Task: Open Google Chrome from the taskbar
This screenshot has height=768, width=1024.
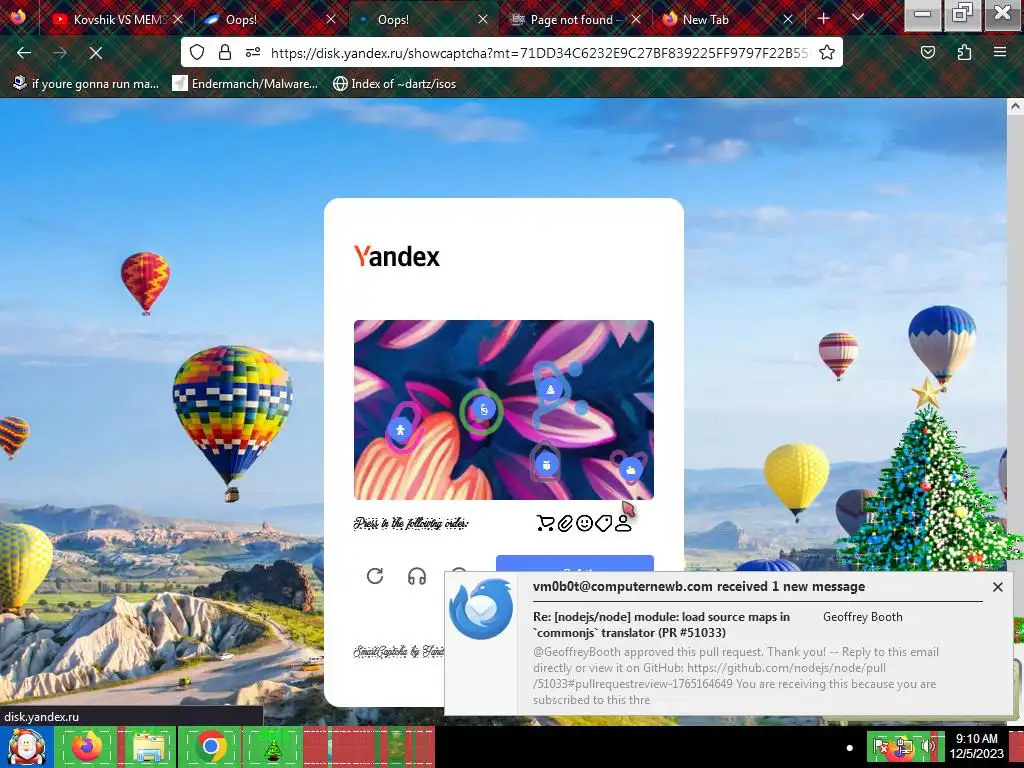Action: tap(210, 746)
